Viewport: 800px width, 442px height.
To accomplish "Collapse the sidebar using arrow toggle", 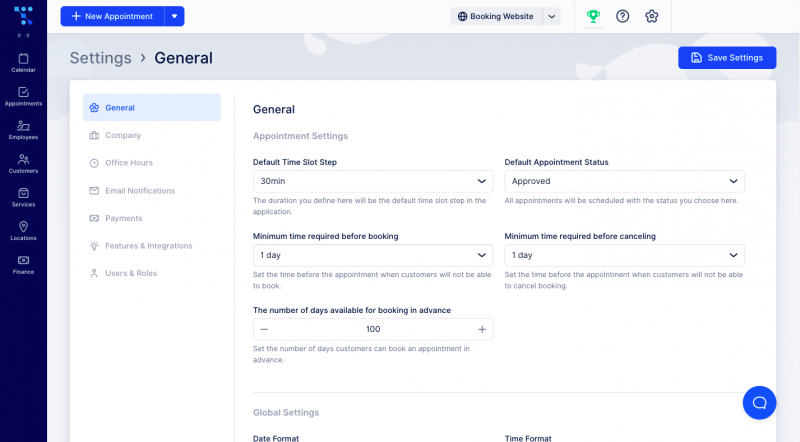I will pos(23,35).
